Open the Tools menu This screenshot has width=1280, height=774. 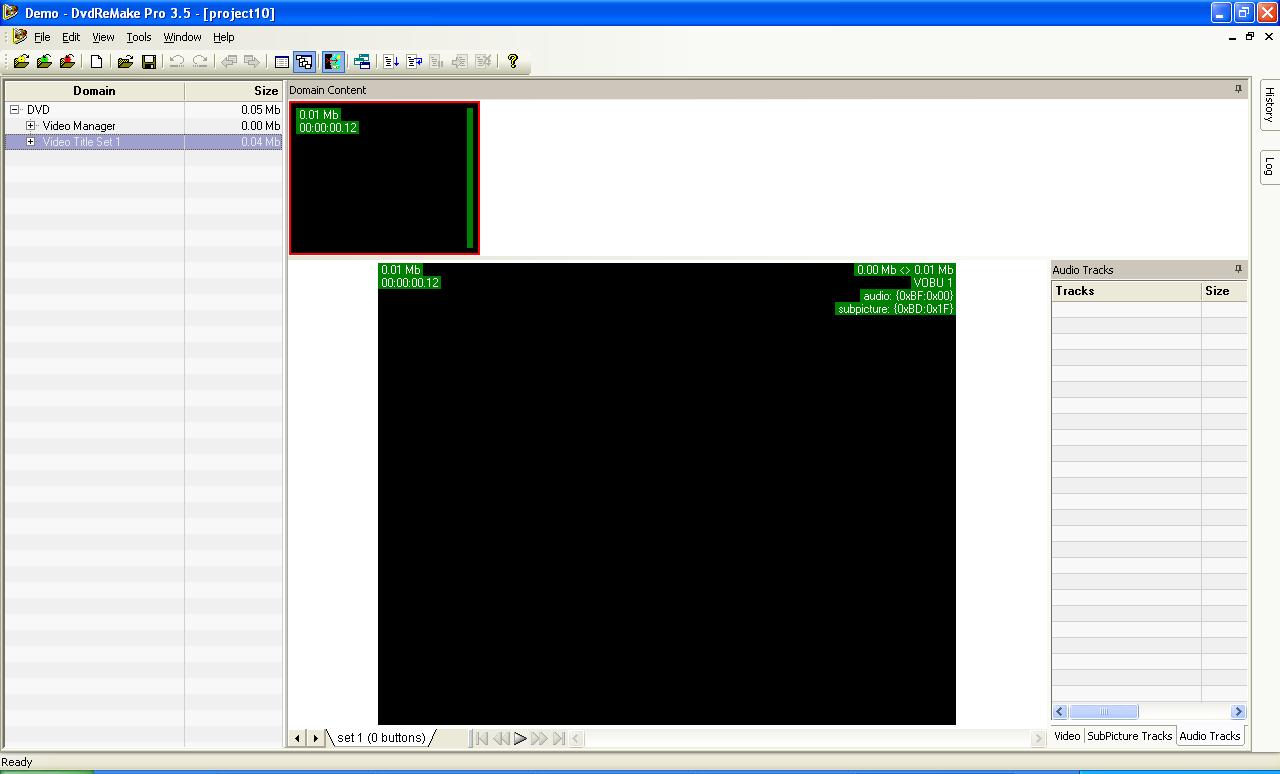139,37
